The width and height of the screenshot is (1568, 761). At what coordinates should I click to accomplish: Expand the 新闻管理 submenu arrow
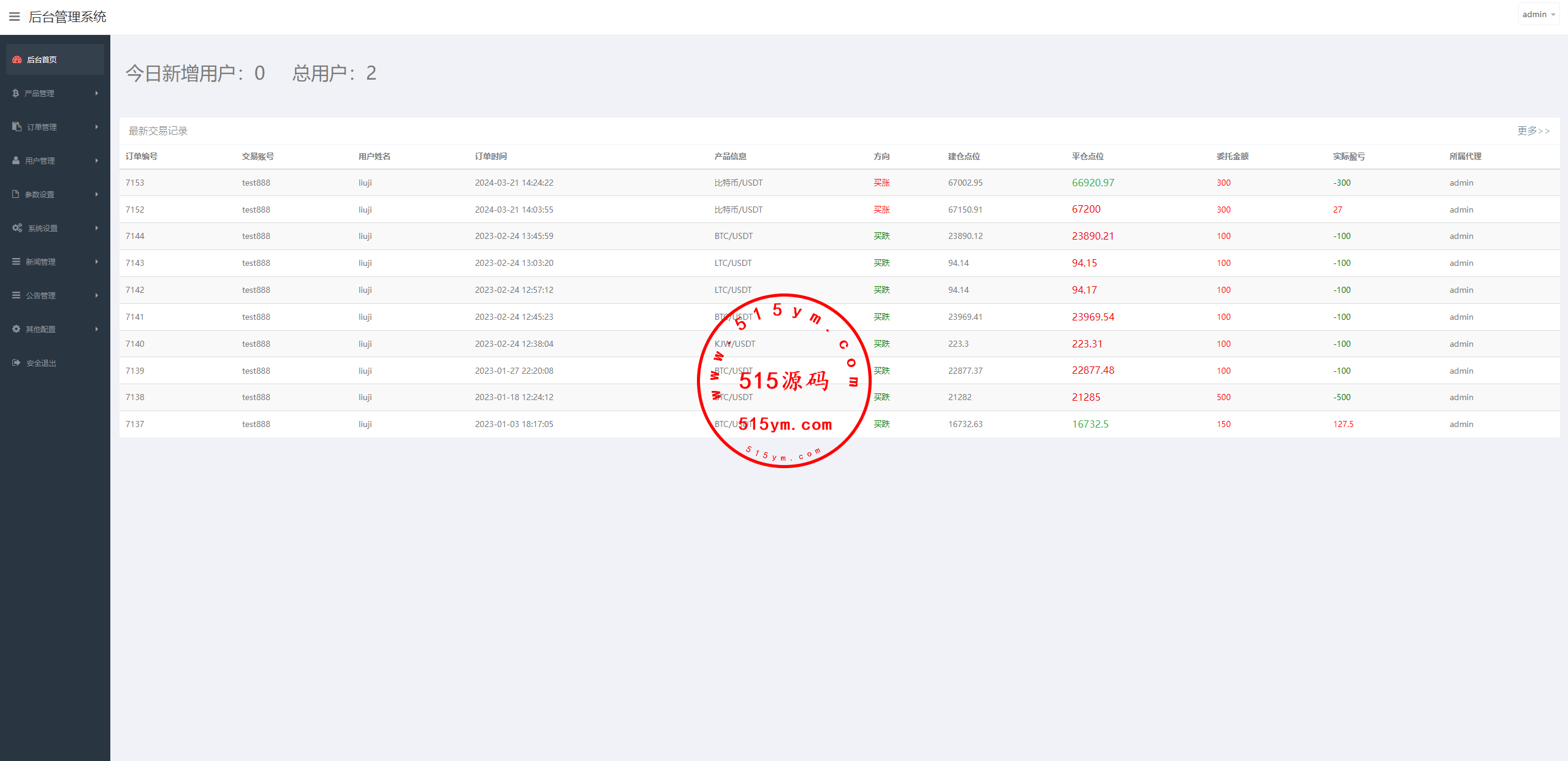point(96,262)
